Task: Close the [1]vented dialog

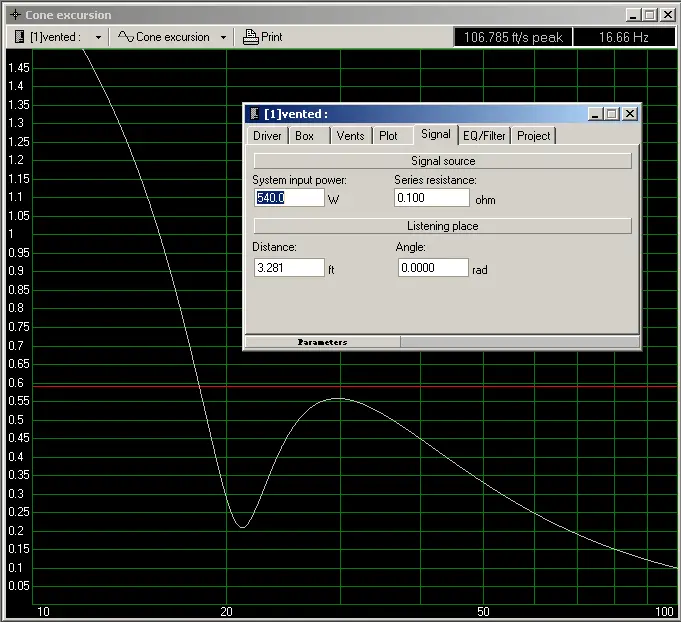Action: 630,114
